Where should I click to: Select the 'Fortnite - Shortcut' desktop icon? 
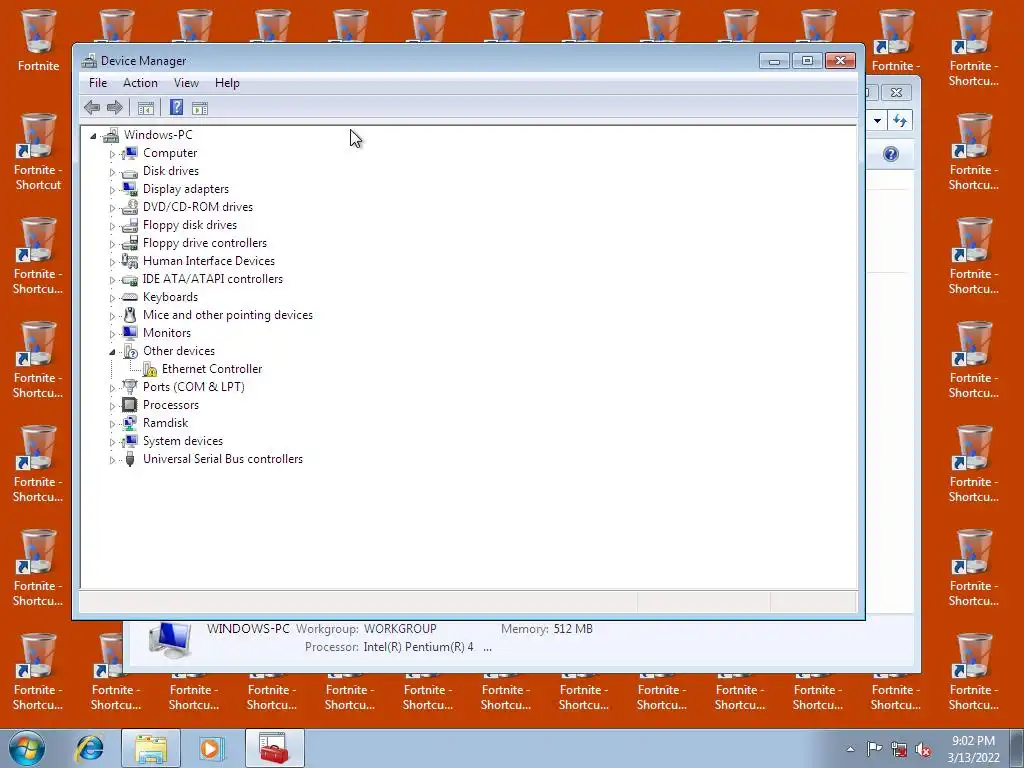tap(39, 152)
